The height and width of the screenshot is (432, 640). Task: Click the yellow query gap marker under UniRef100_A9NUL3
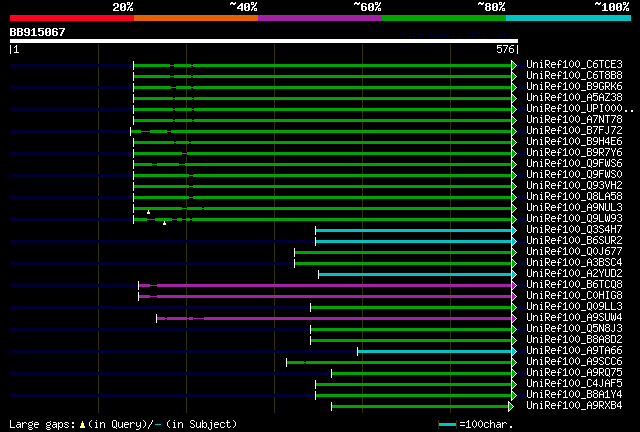click(x=149, y=212)
